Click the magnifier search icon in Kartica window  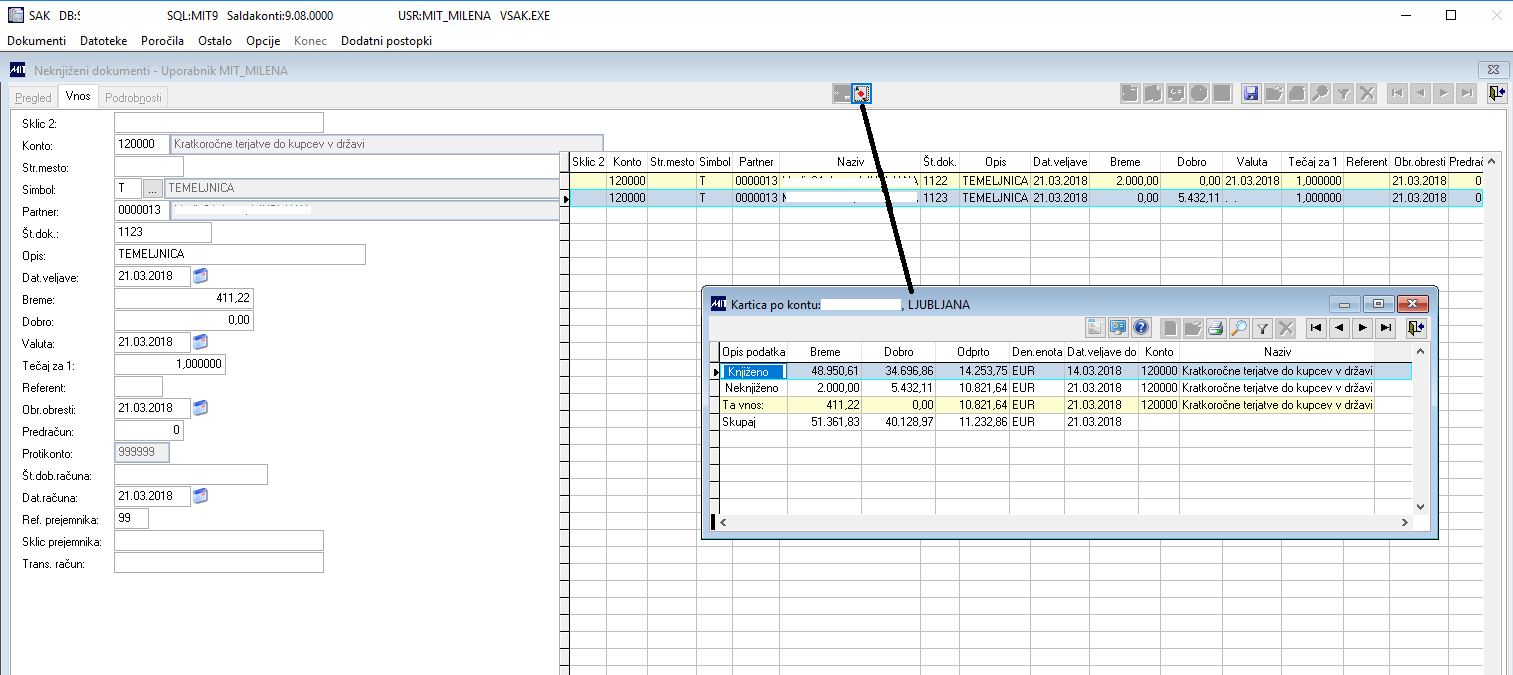coord(1239,328)
